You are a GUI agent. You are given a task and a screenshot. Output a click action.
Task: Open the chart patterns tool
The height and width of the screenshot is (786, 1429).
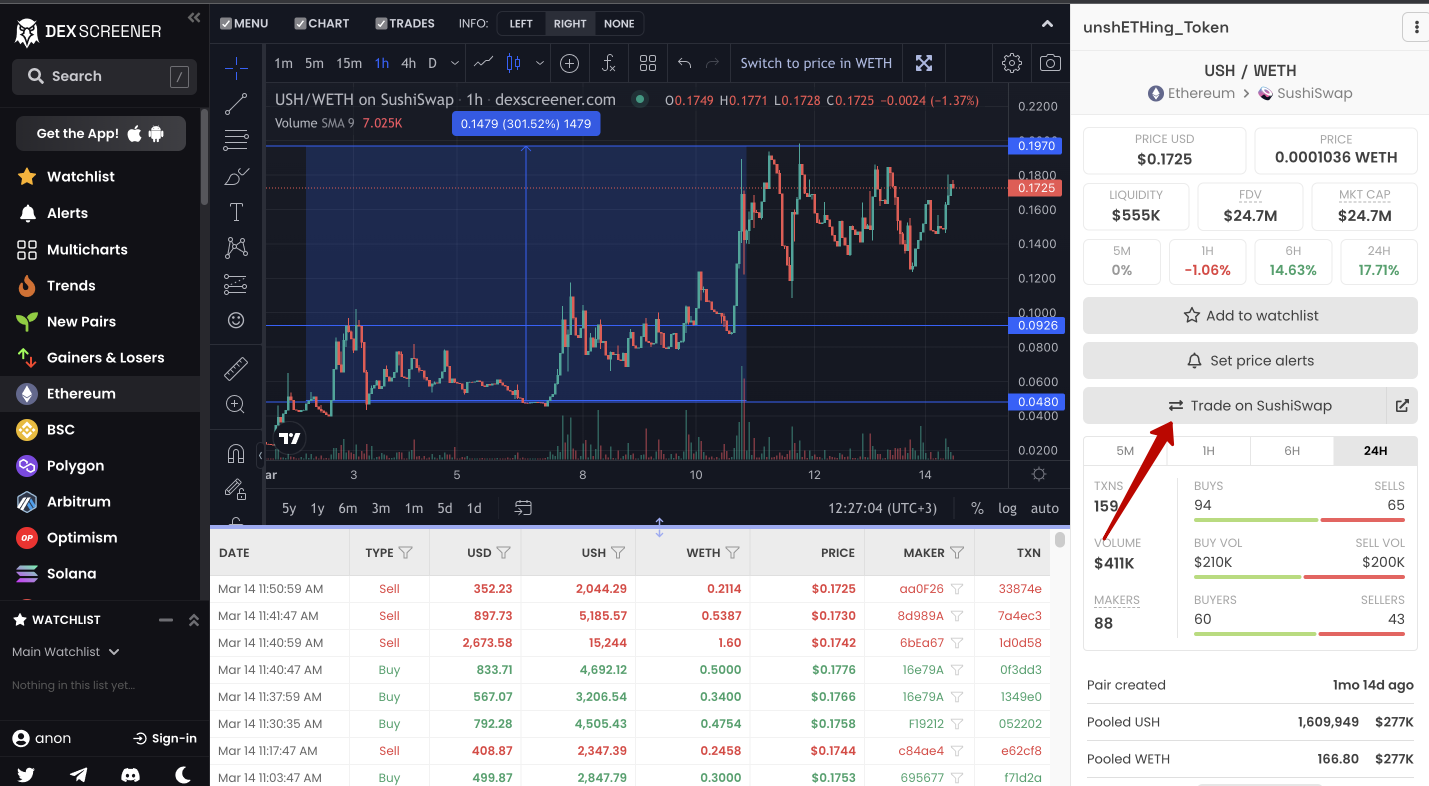(236, 247)
